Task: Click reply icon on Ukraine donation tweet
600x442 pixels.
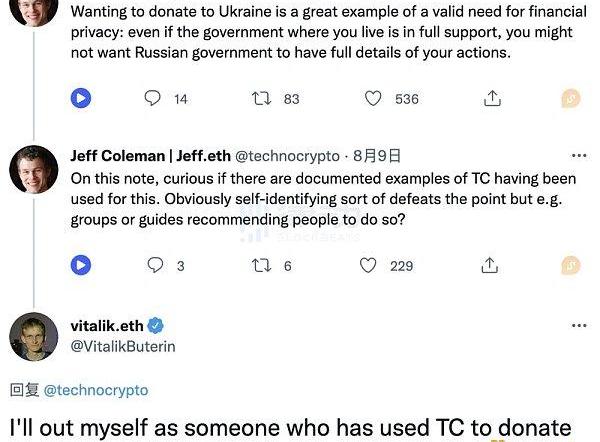Action: tap(153, 98)
